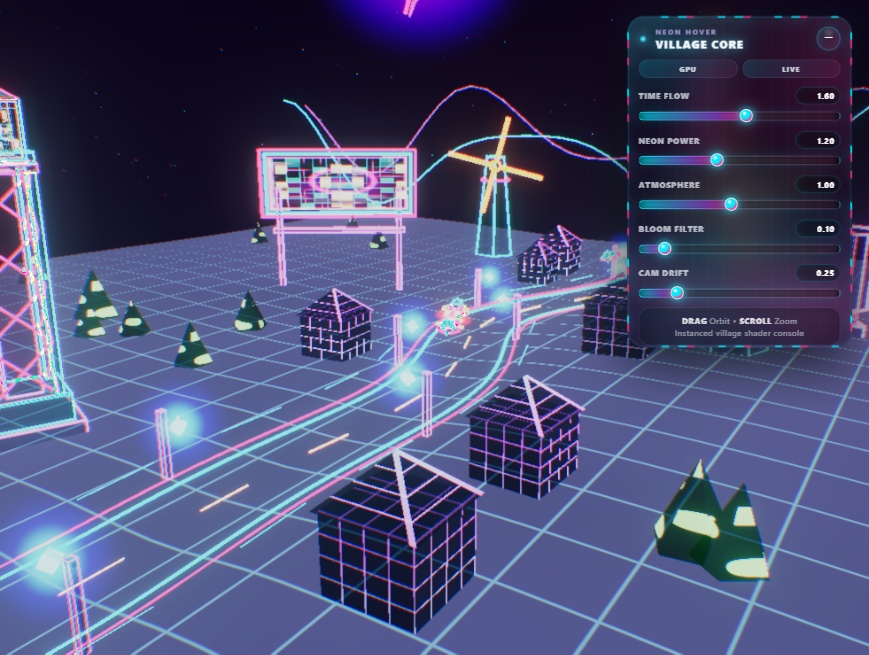This screenshot has width=869, height=655.
Task: Click the yellow windmill blades
Action: (496, 165)
